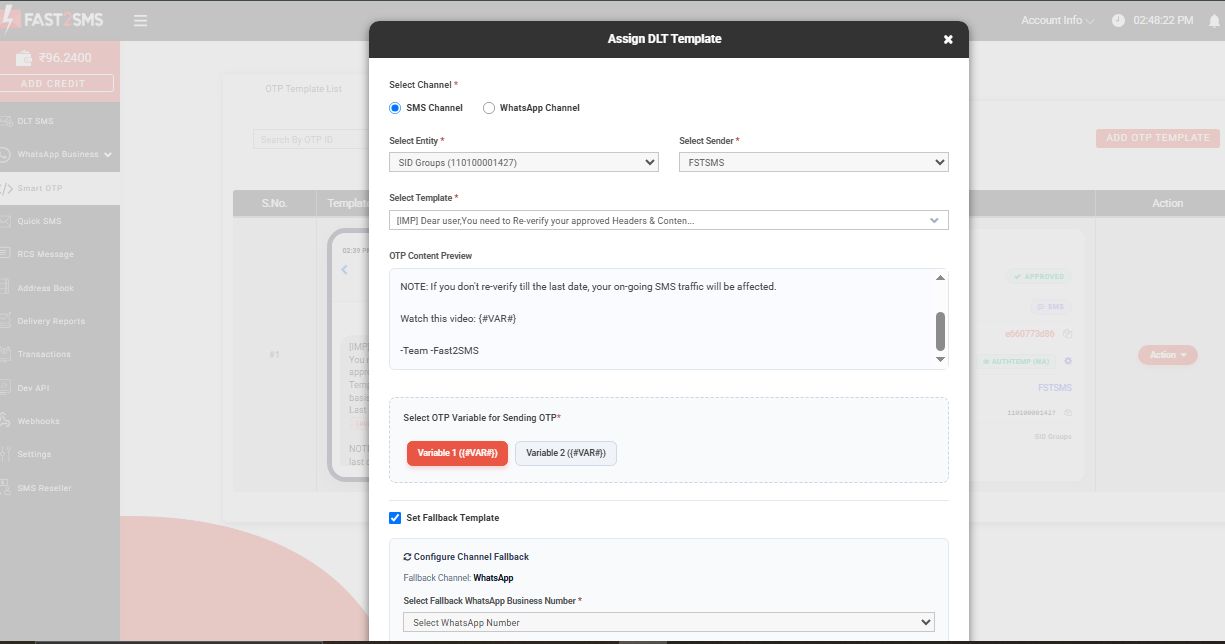This screenshot has height=644, width=1225.
Task: Copy the 110100001427 entity ID icon
Action: (1068, 412)
